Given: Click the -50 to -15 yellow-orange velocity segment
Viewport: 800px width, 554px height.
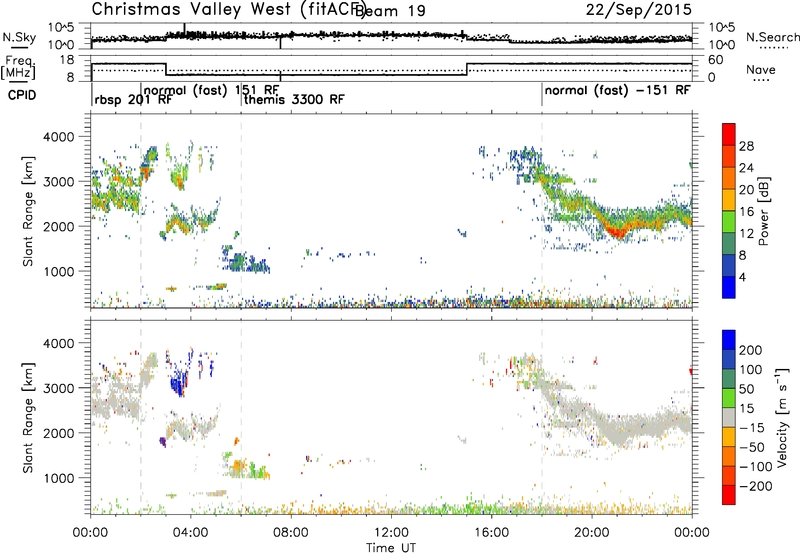Looking at the screenshot, I should pyautogui.click(x=729, y=437).
